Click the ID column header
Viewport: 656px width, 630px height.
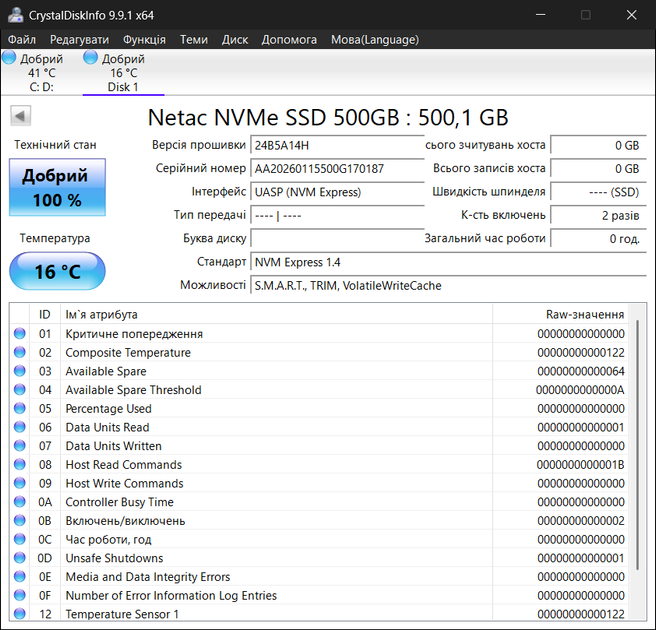click(45, 315)
